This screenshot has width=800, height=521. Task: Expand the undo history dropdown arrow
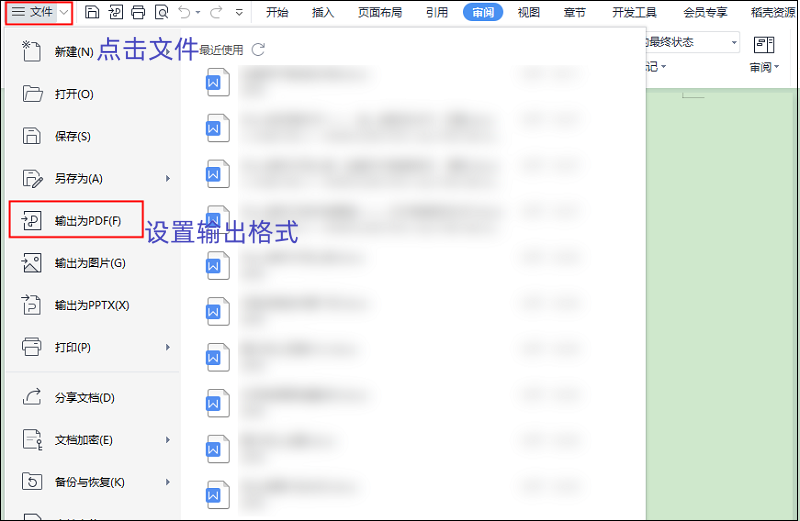198,12
